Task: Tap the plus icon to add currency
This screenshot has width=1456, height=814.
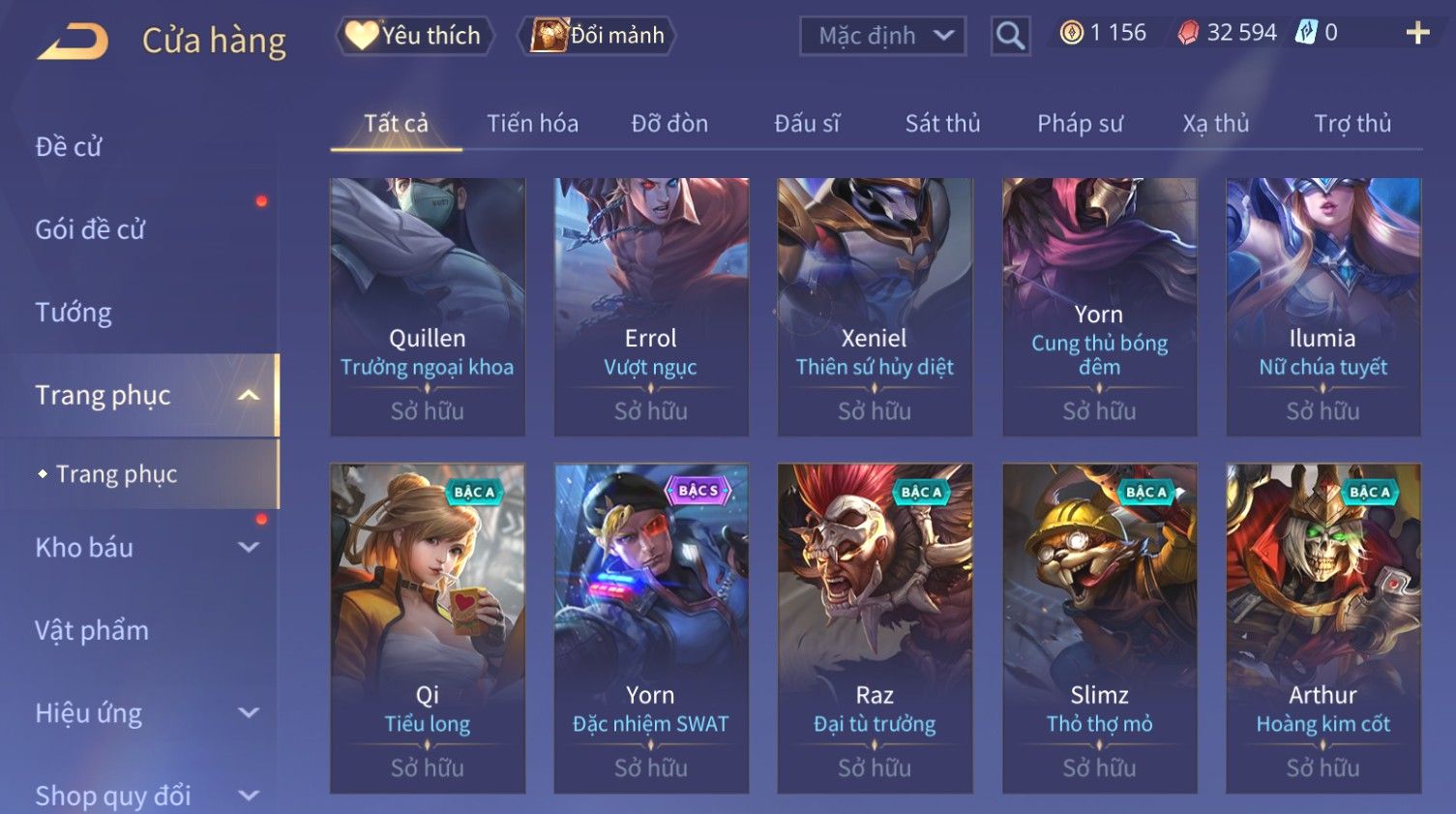Action: point(1417,33)
